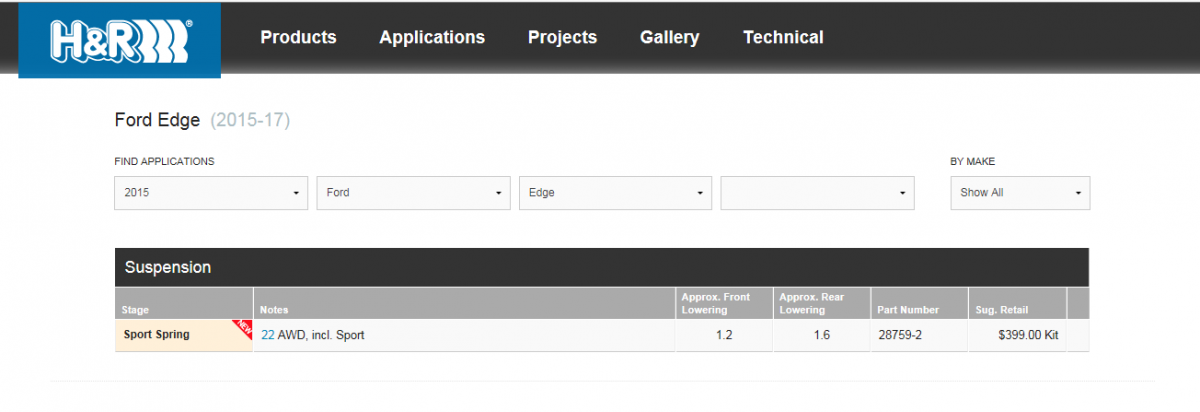Click the red NEW ribbon badge
The width and height of the screenshot is (1200, 412).
coord(243,329)
